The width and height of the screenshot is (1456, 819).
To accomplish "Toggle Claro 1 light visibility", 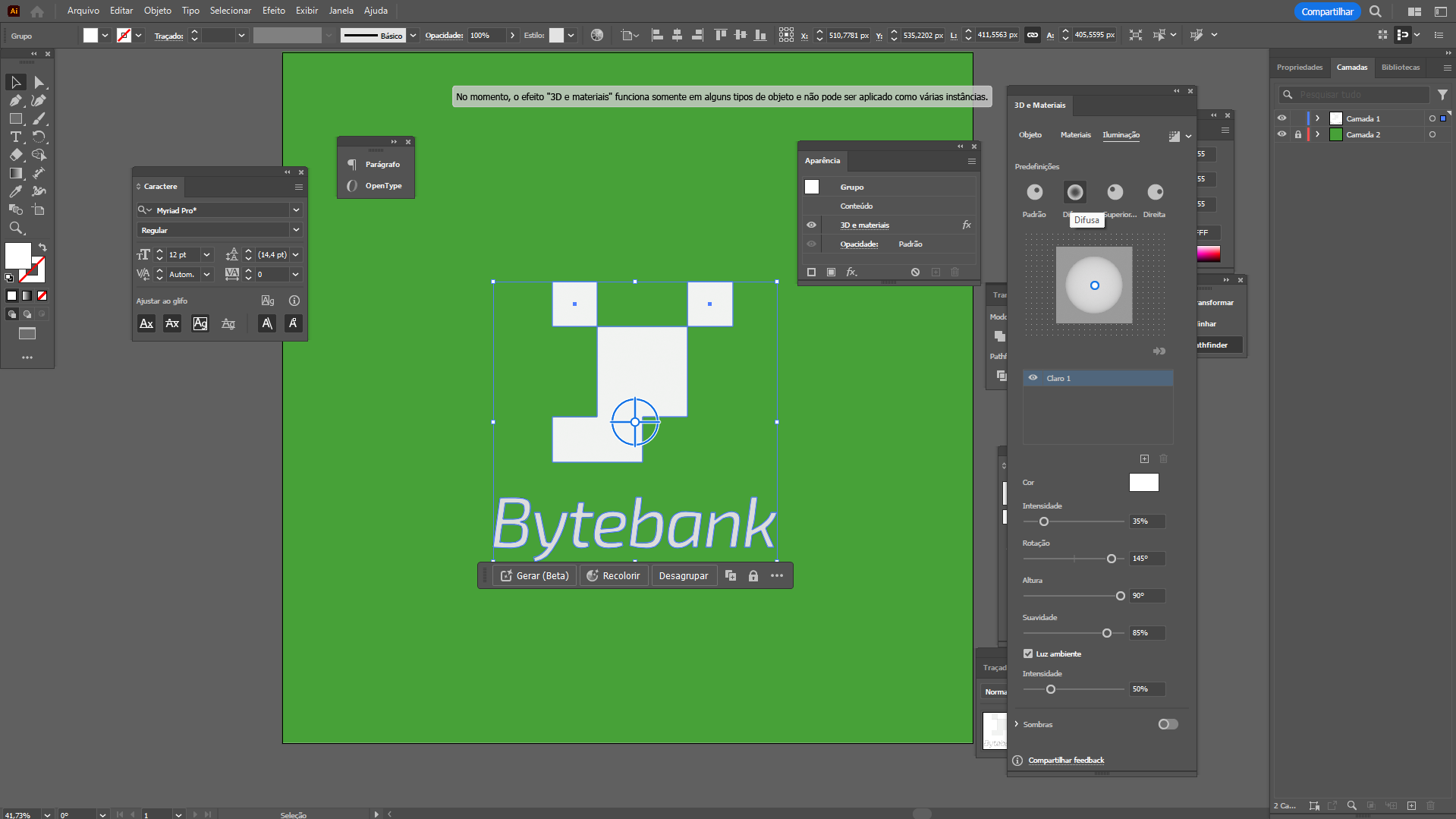I will tap(1033, 378).
